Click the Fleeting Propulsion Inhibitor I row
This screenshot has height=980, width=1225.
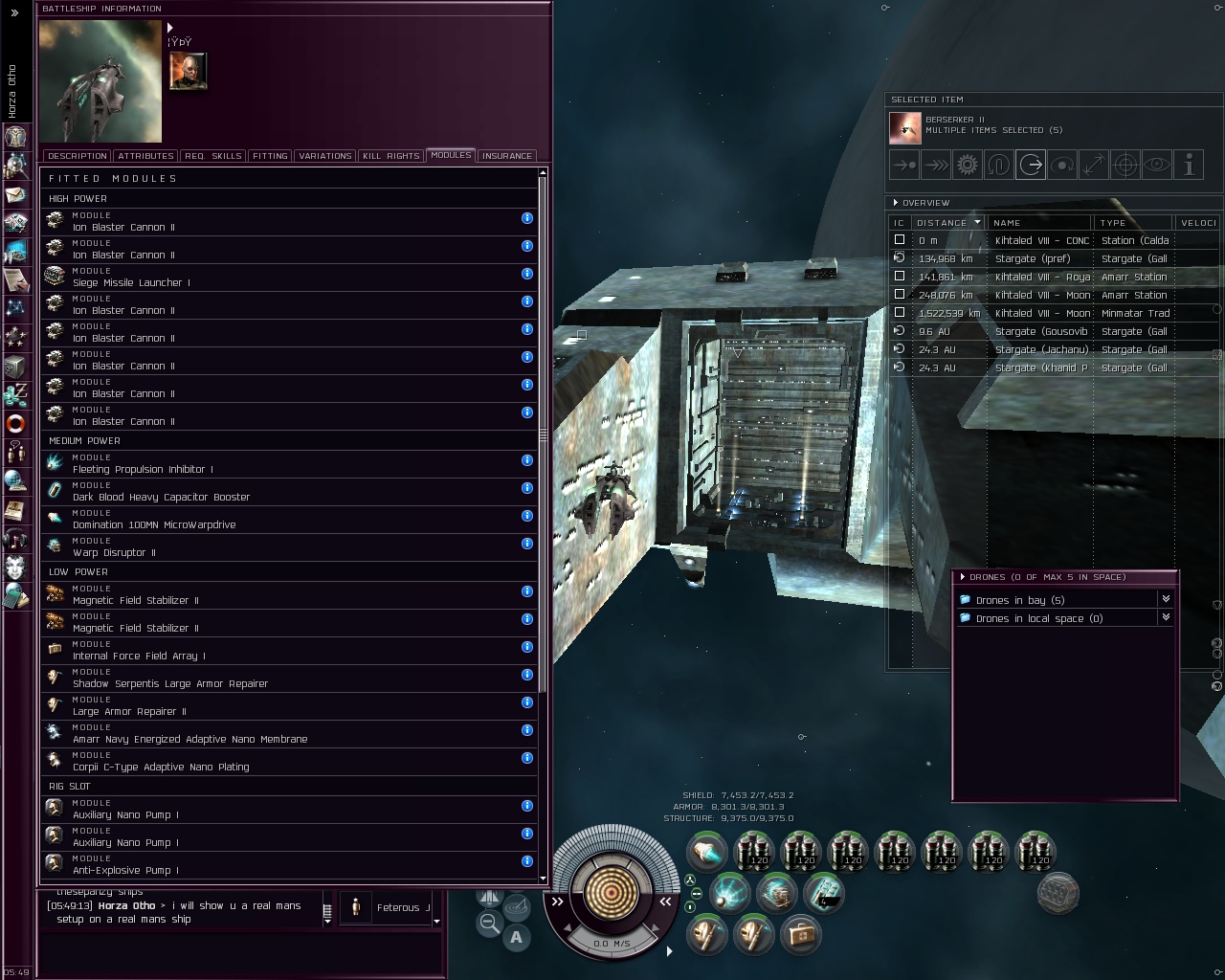[x=289, y=464]
